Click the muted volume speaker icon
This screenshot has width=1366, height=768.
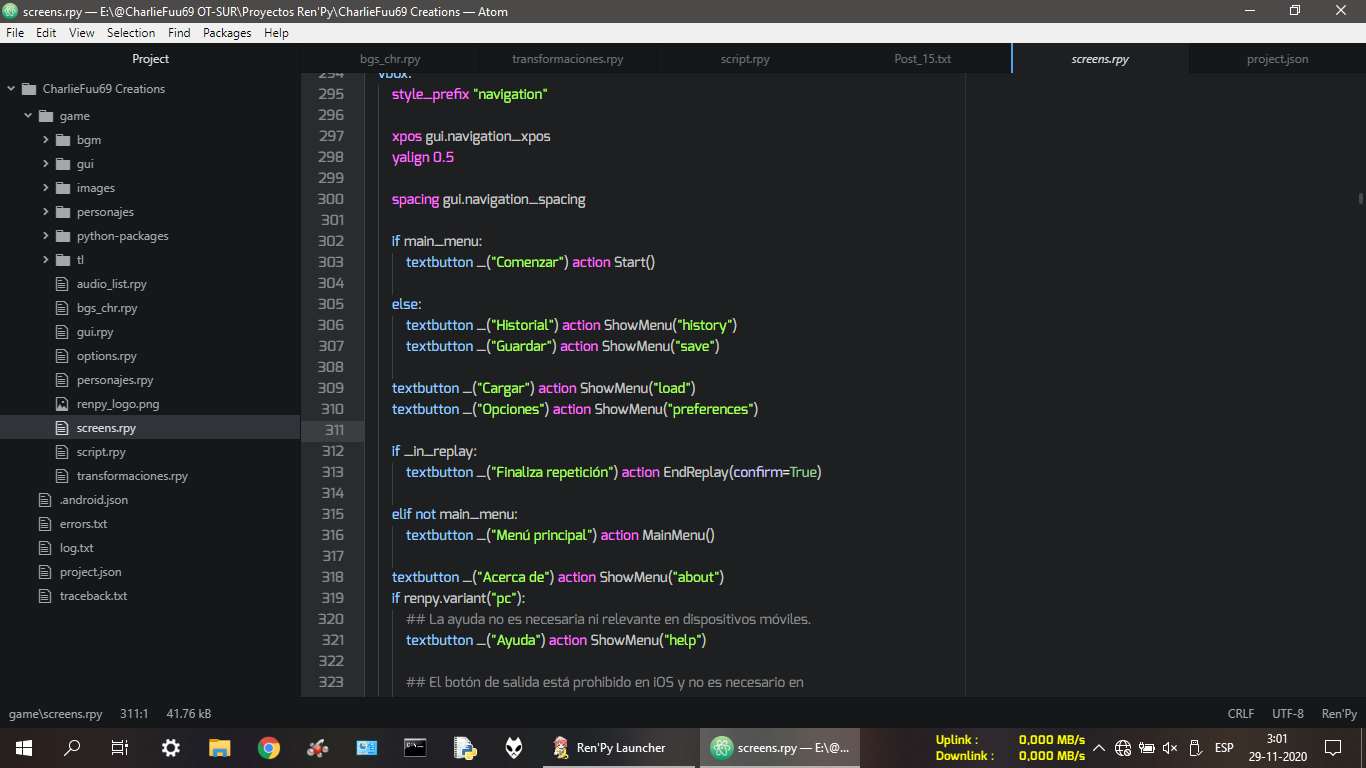(x=1170, y=747)
